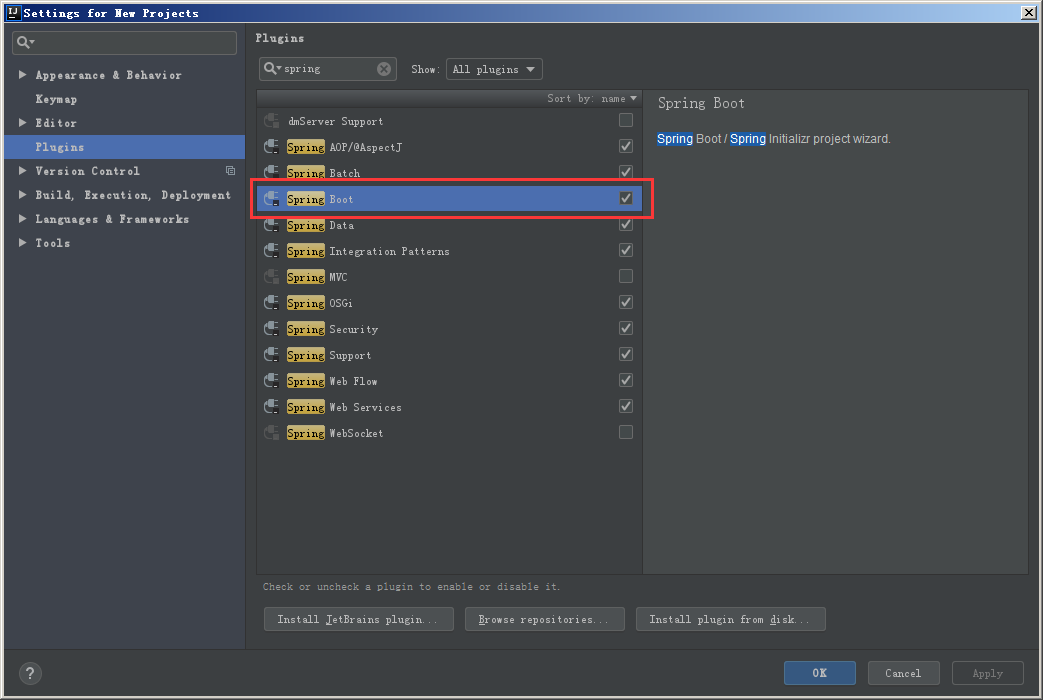This screenshot has height=700, width=1043.
Task: Close the Settings for New Projects dialog
Action: click(x=1028, y=13)
